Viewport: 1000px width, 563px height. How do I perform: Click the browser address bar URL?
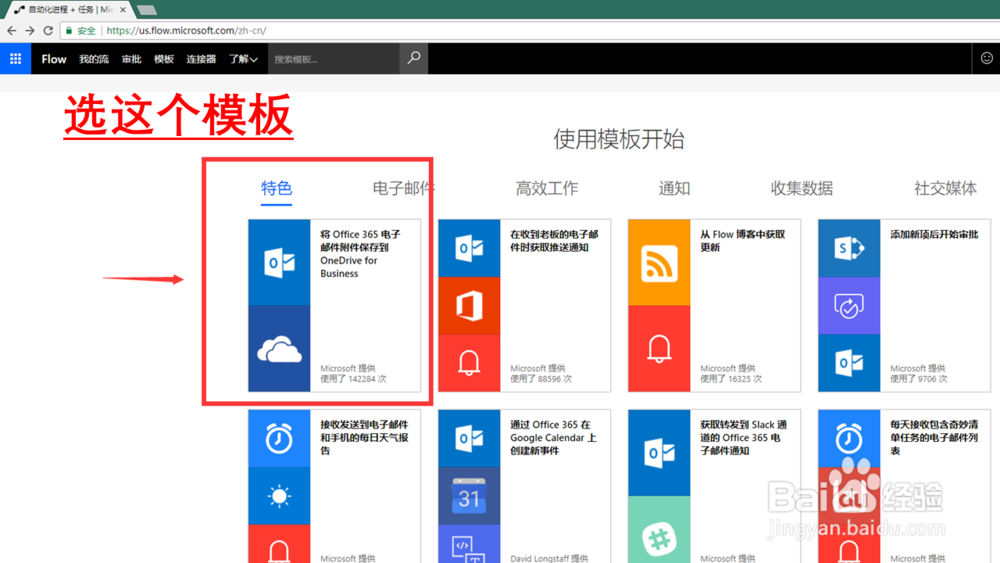click(186, 30)
